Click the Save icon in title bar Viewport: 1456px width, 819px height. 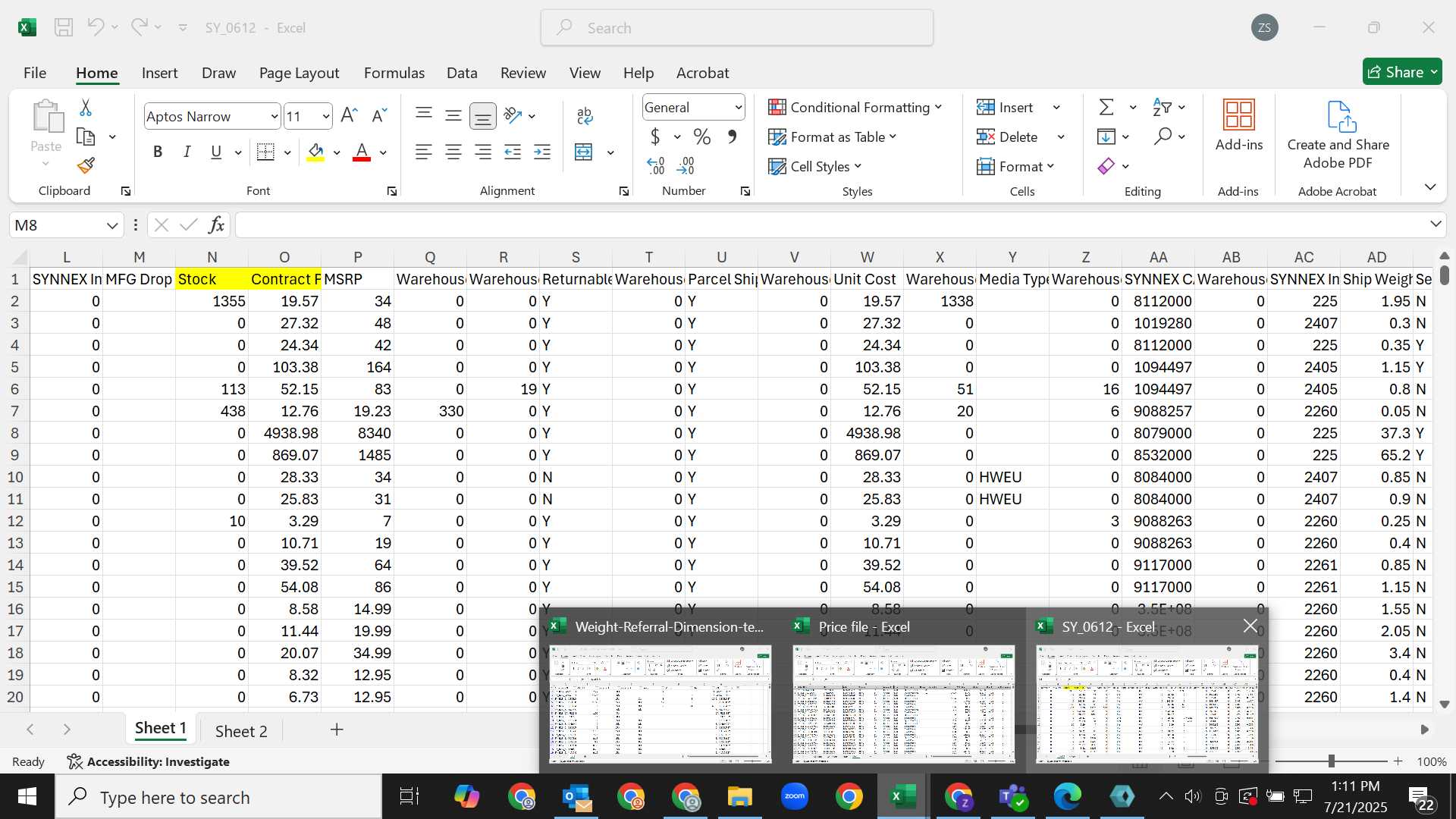click(64, 28)
